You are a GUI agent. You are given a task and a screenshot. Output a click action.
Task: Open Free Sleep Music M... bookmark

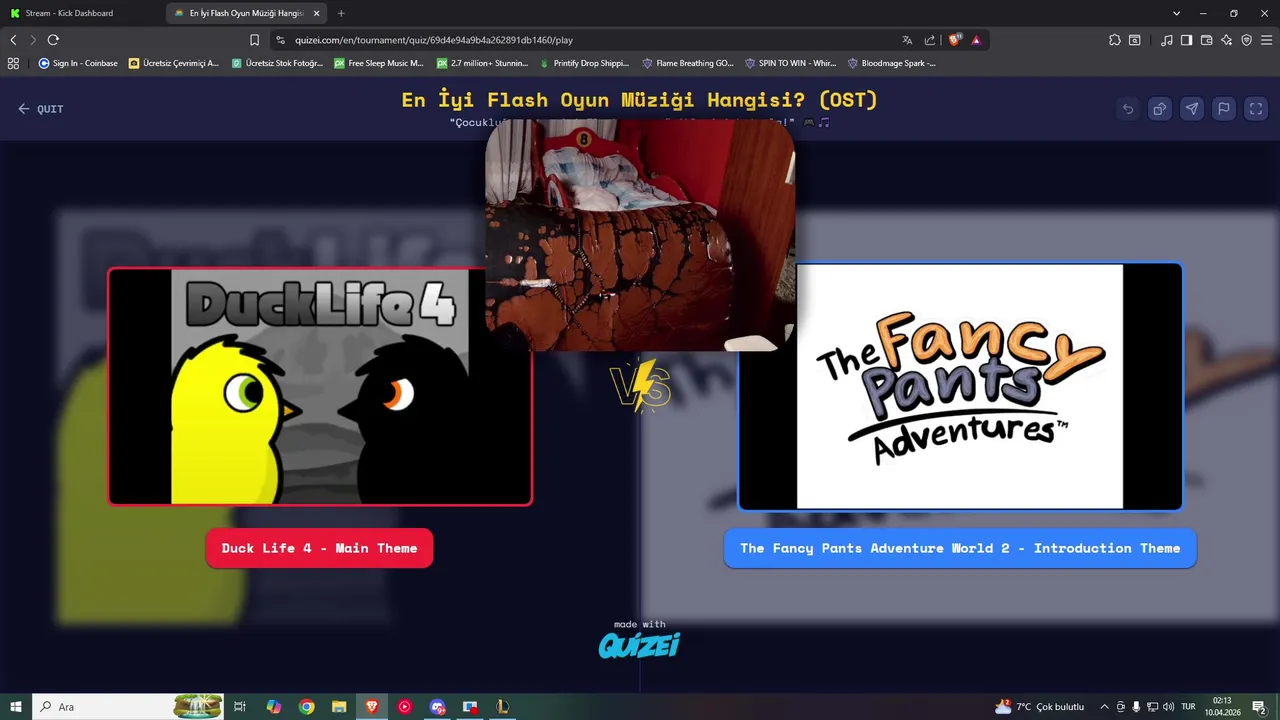coord(379,63)
